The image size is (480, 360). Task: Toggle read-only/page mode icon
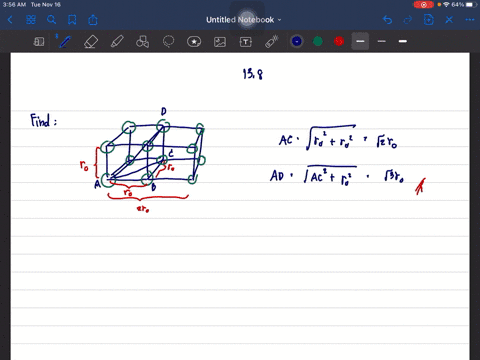click(39, 42)
